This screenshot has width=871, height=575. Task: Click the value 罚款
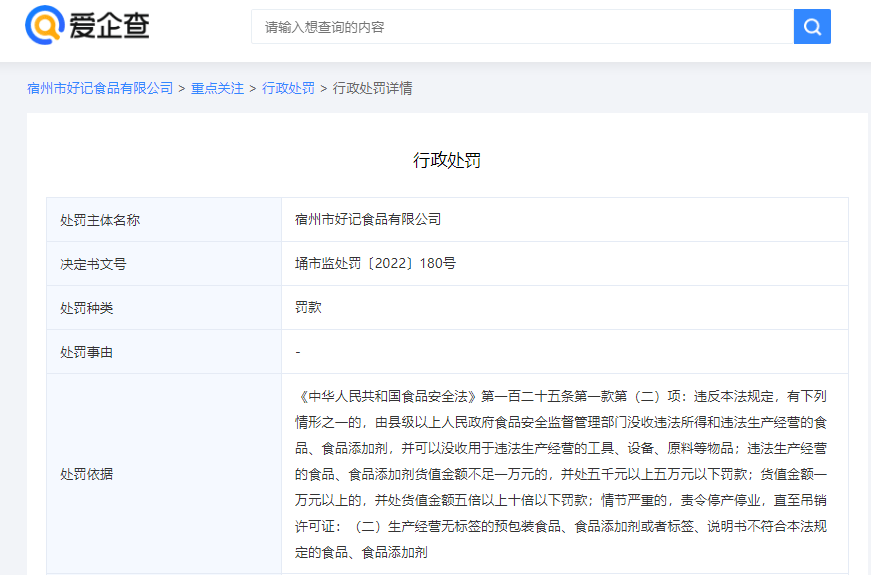(x=308, y=307)
